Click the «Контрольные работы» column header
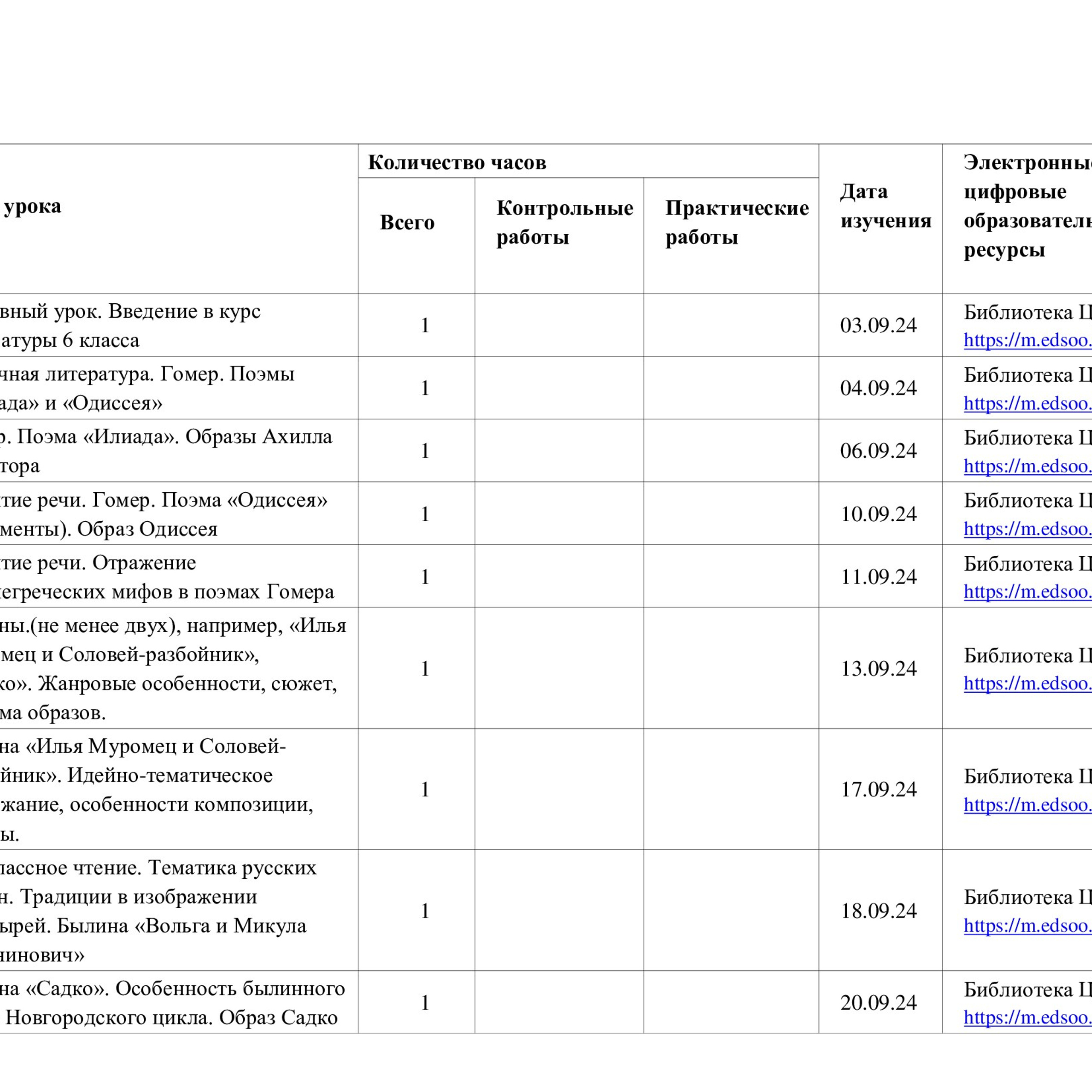Screen dimensions: 1092x1092 tap(563, 222)
